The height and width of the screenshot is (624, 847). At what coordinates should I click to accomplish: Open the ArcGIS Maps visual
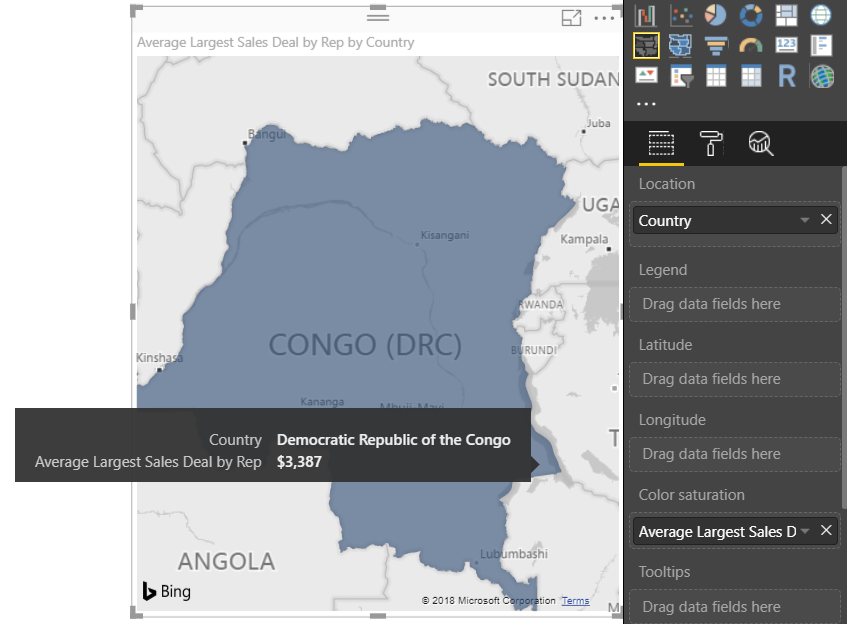(821, 75)
